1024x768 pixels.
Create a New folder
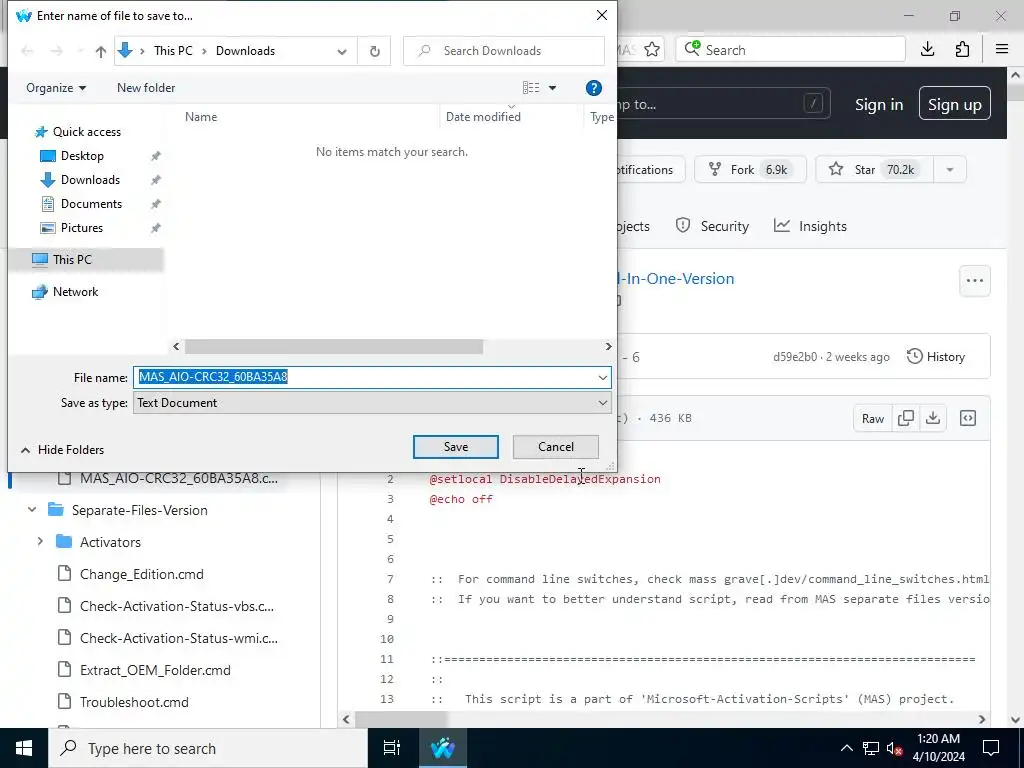[146, 88]
